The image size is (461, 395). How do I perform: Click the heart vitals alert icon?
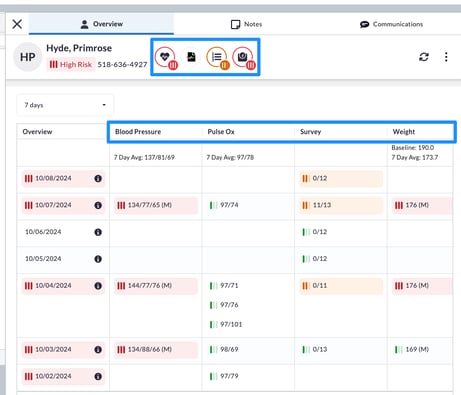click(x=166, y=57)
